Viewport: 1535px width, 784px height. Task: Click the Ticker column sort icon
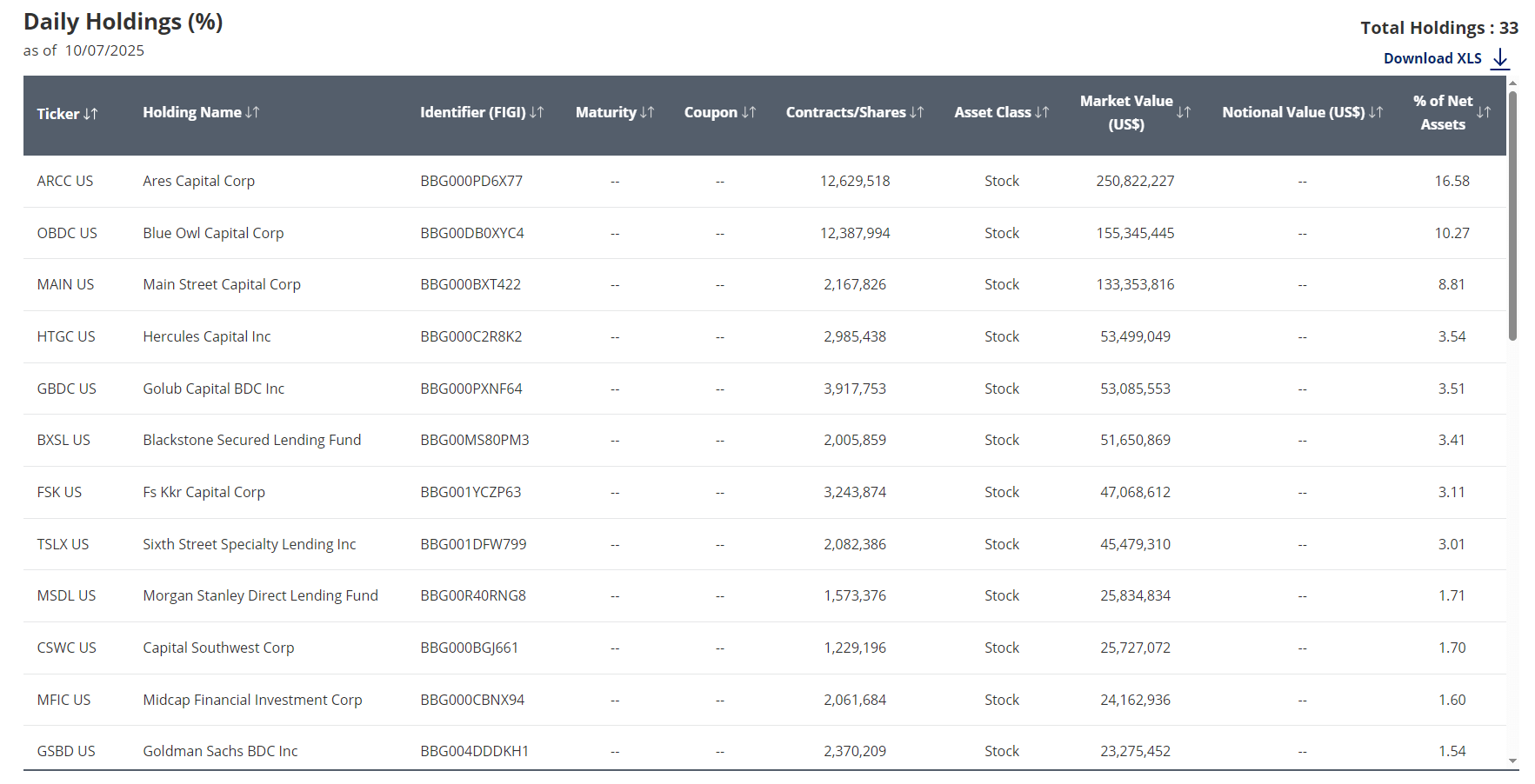tap(90, 114)
